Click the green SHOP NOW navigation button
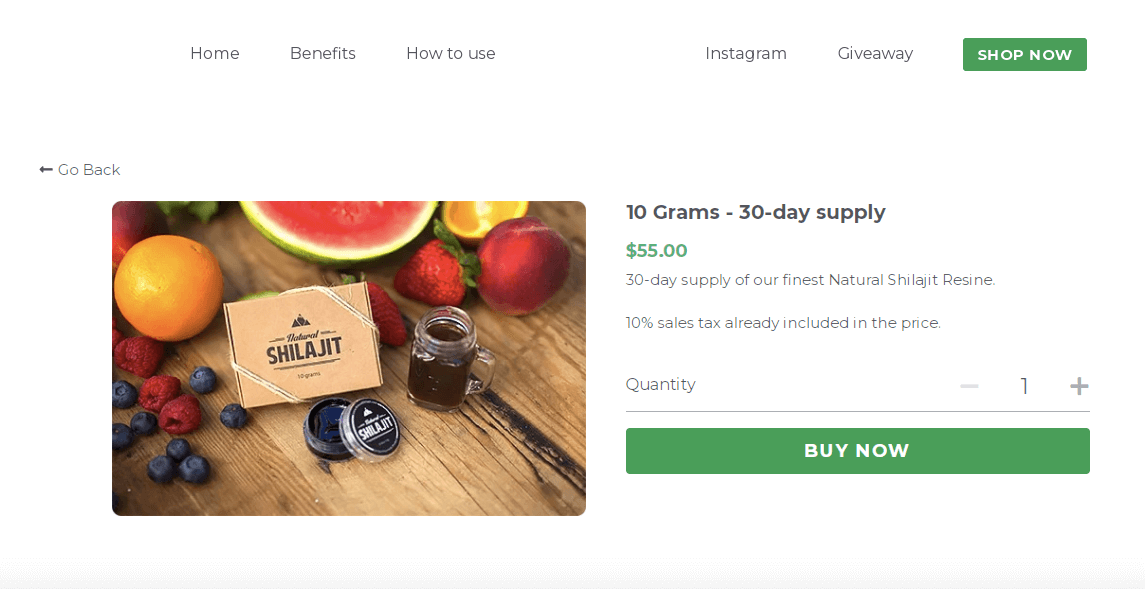Viewport: 1145px width, 589px height. click(x=1024, y=54)
